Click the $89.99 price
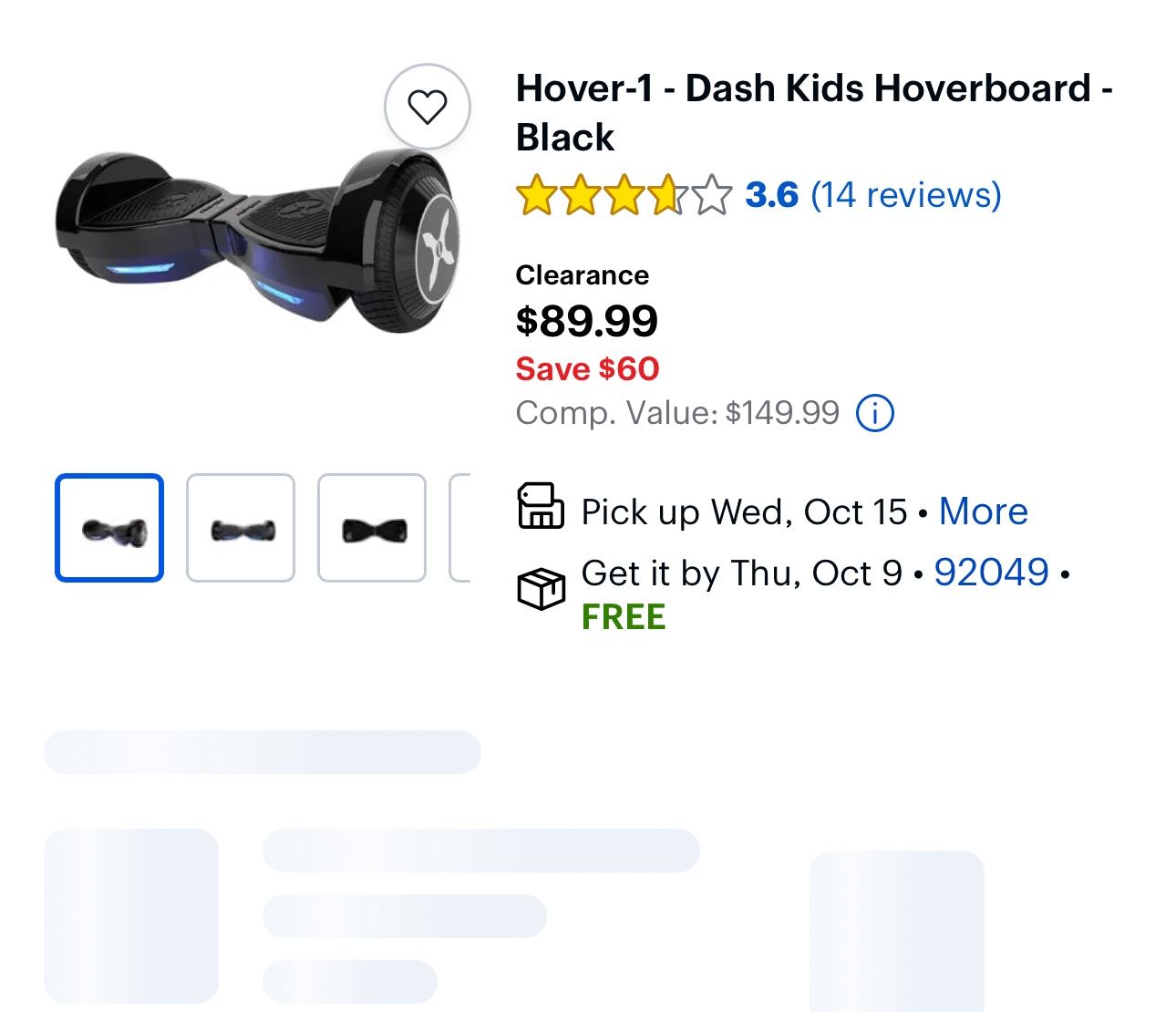The height and width of the screenshot is (1012, 1176). (586, 321)
